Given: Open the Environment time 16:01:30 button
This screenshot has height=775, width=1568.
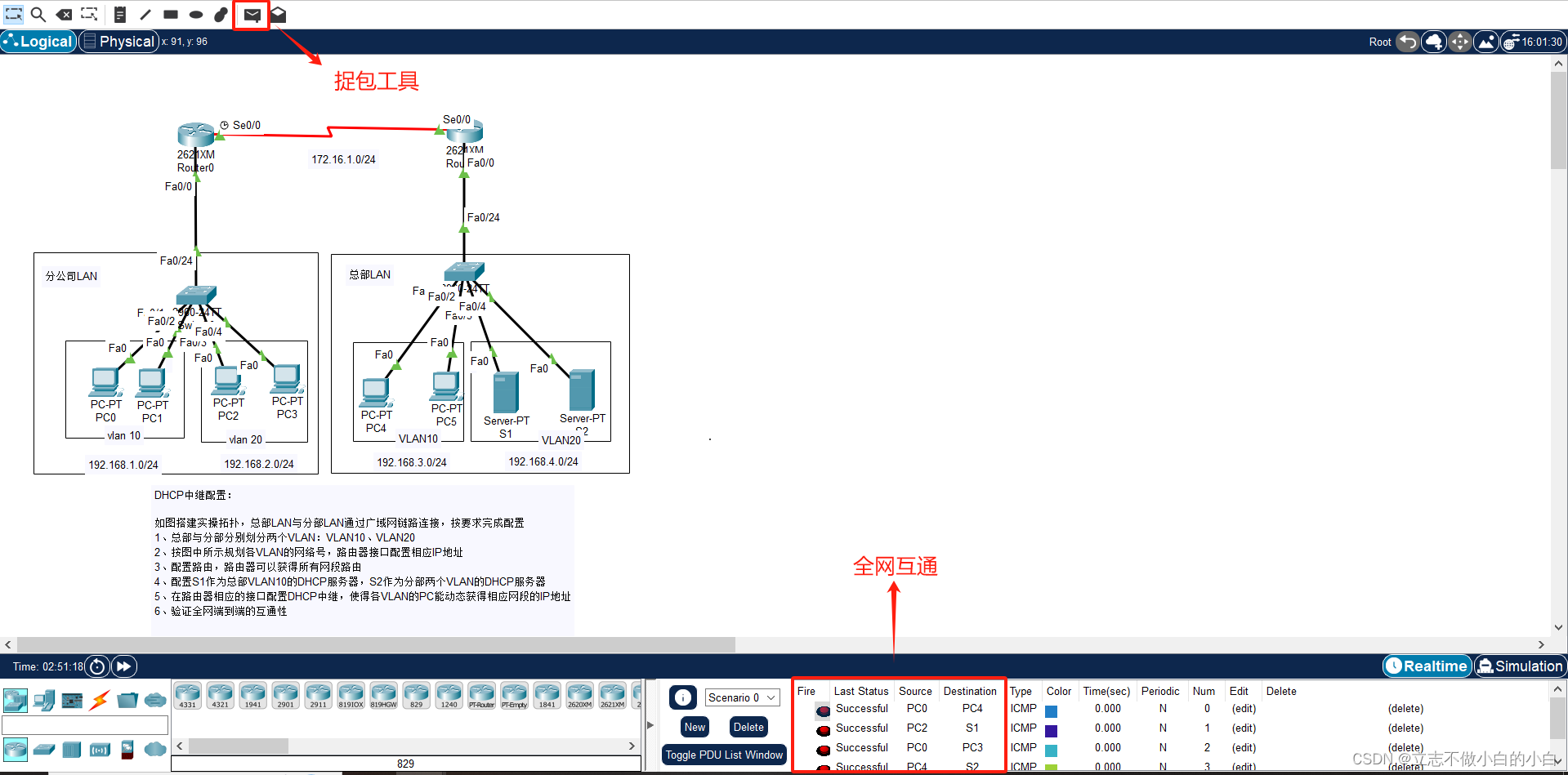Looking at the screenshot, I should pos(1533,42).
